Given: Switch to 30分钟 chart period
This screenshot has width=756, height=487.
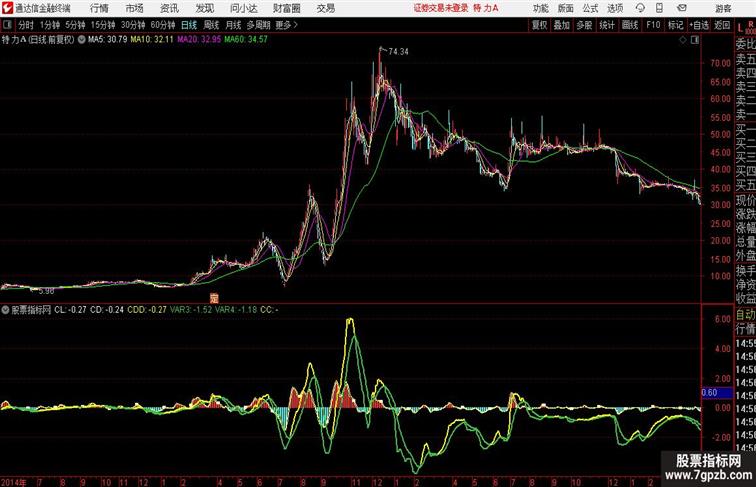Looking at the screenshot, I should click(x=133, y=25).
